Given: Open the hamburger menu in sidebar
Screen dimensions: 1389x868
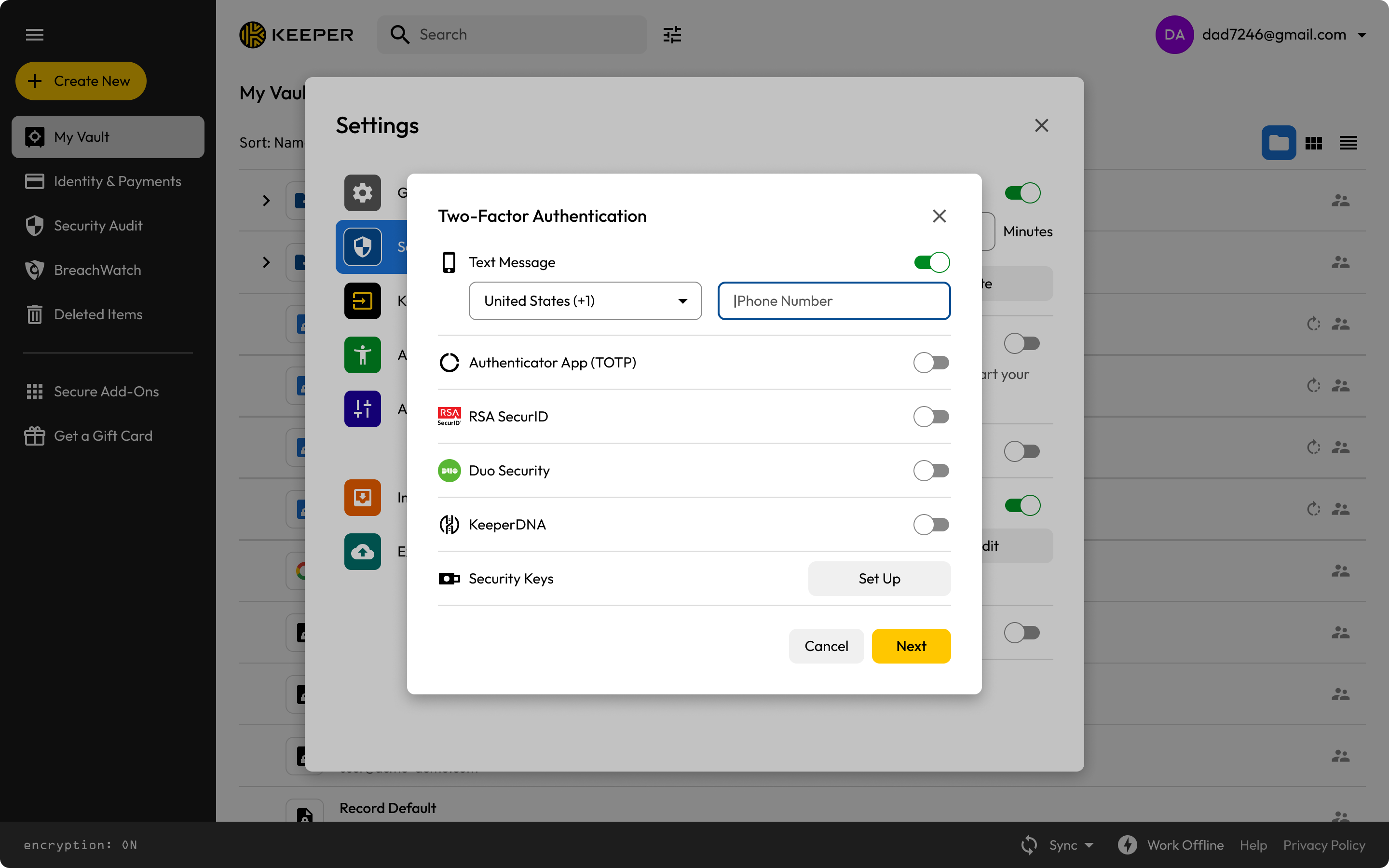Looking at the screenshot, I should (34, 34).
